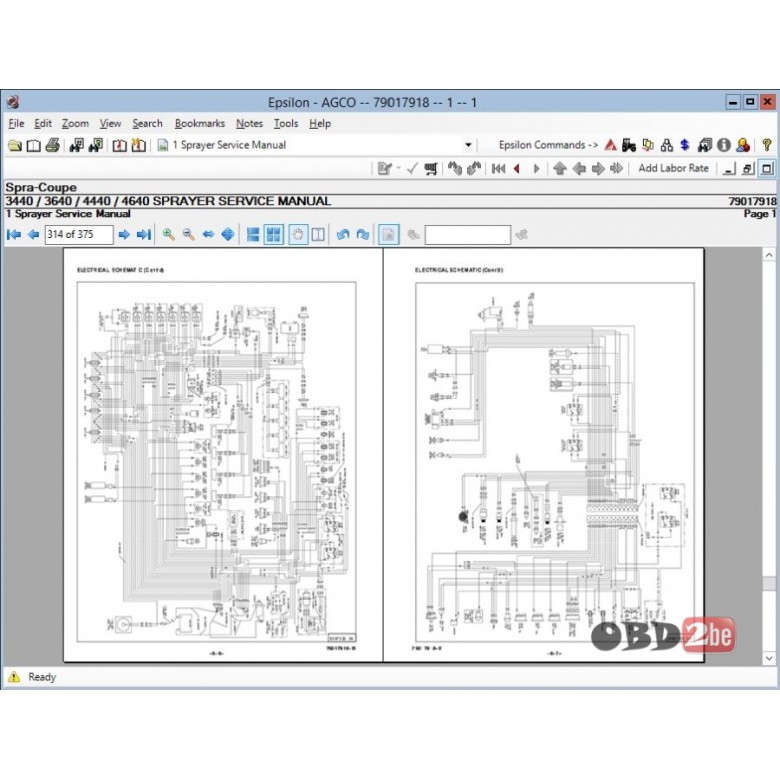Open help with yellow question mark
The height and width of the screenshot is (780, 780).
[767, 145]
